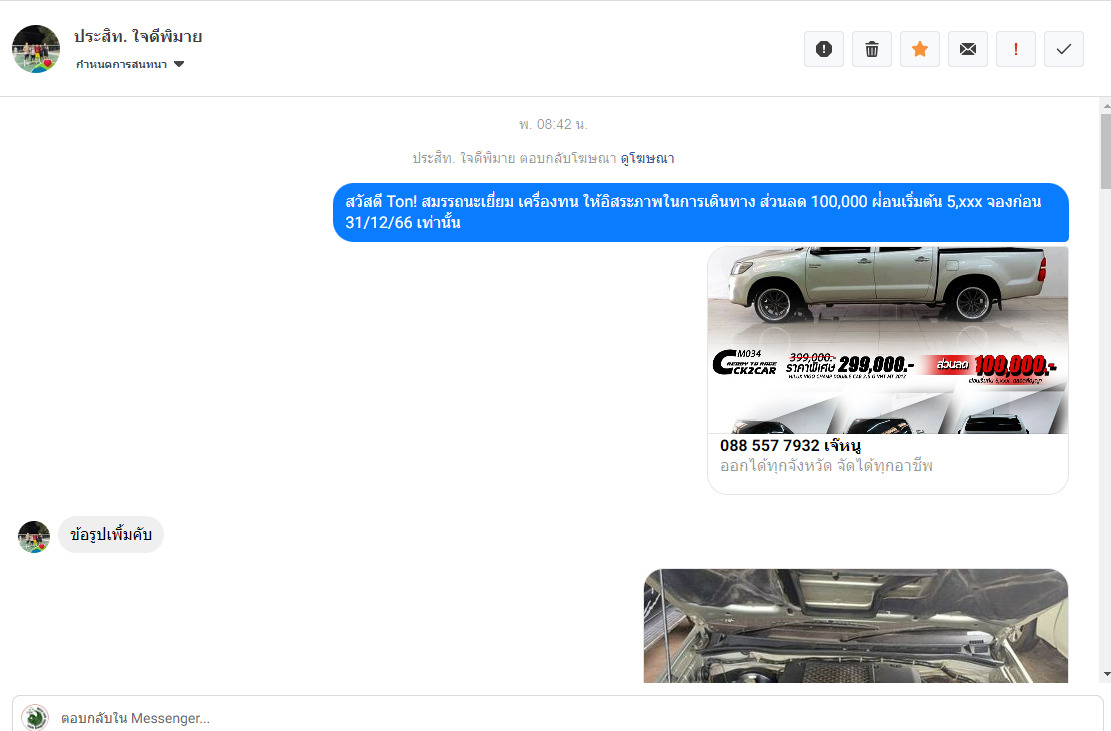Image resolution: width=1111 pixels, height=731 pixels.
Task: Focus the ตอบกลับใน Messenger reply field
Action: pyautogui.click(x=556, y=715)
